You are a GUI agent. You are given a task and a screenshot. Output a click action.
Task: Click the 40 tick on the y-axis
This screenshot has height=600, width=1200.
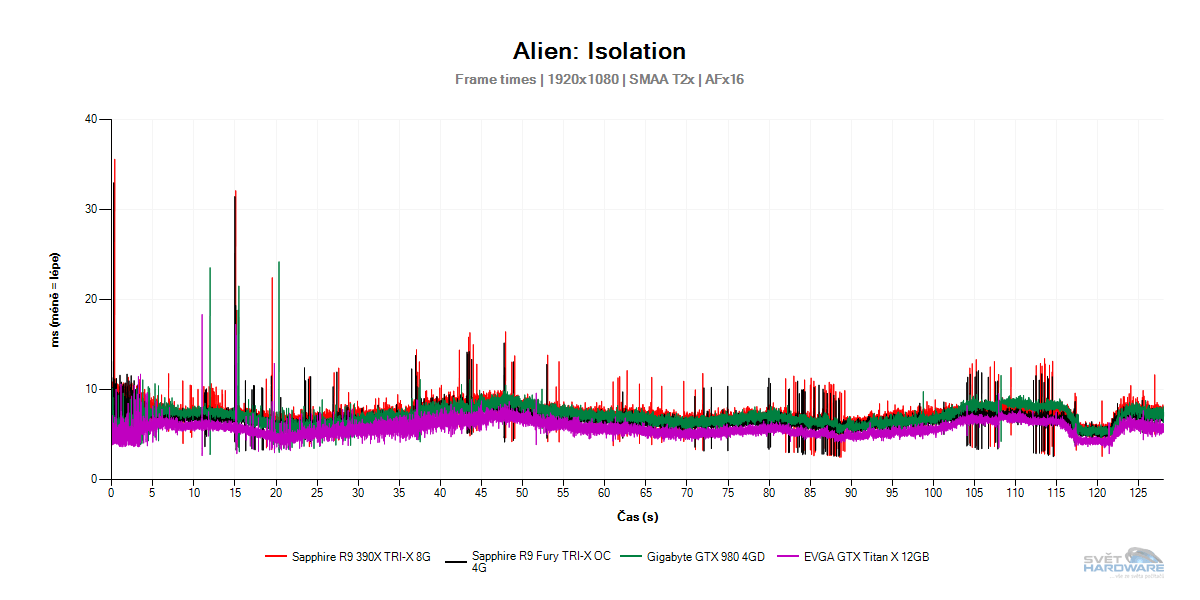91,119
